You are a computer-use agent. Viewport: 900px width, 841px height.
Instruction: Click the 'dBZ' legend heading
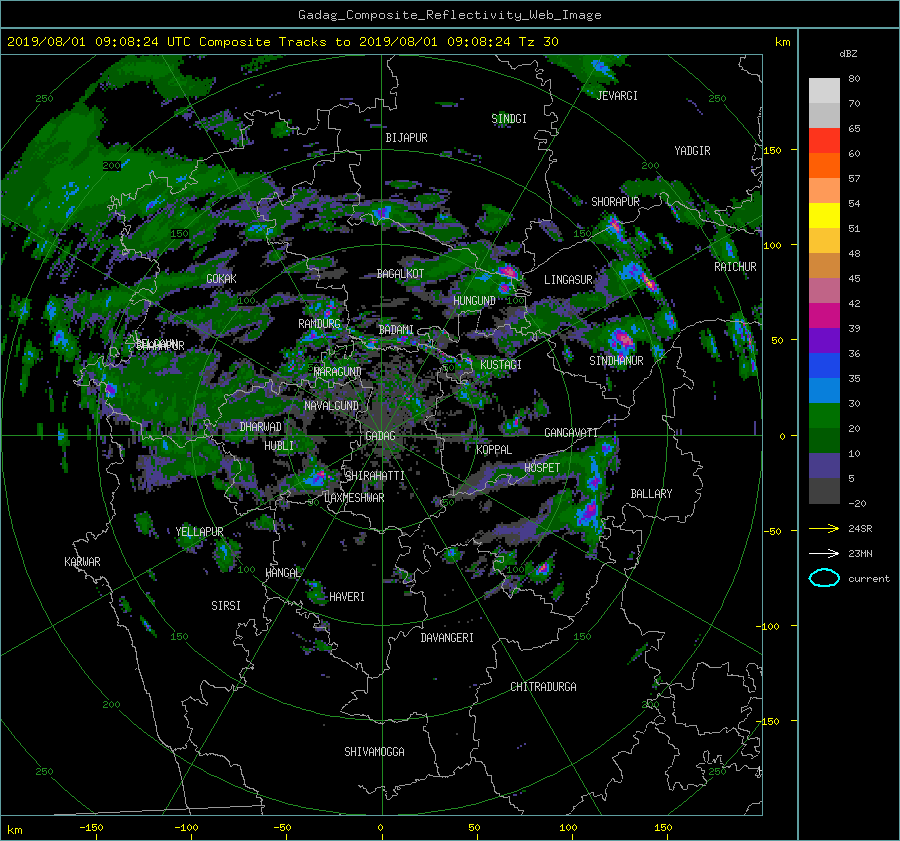[x=848, y=53]
